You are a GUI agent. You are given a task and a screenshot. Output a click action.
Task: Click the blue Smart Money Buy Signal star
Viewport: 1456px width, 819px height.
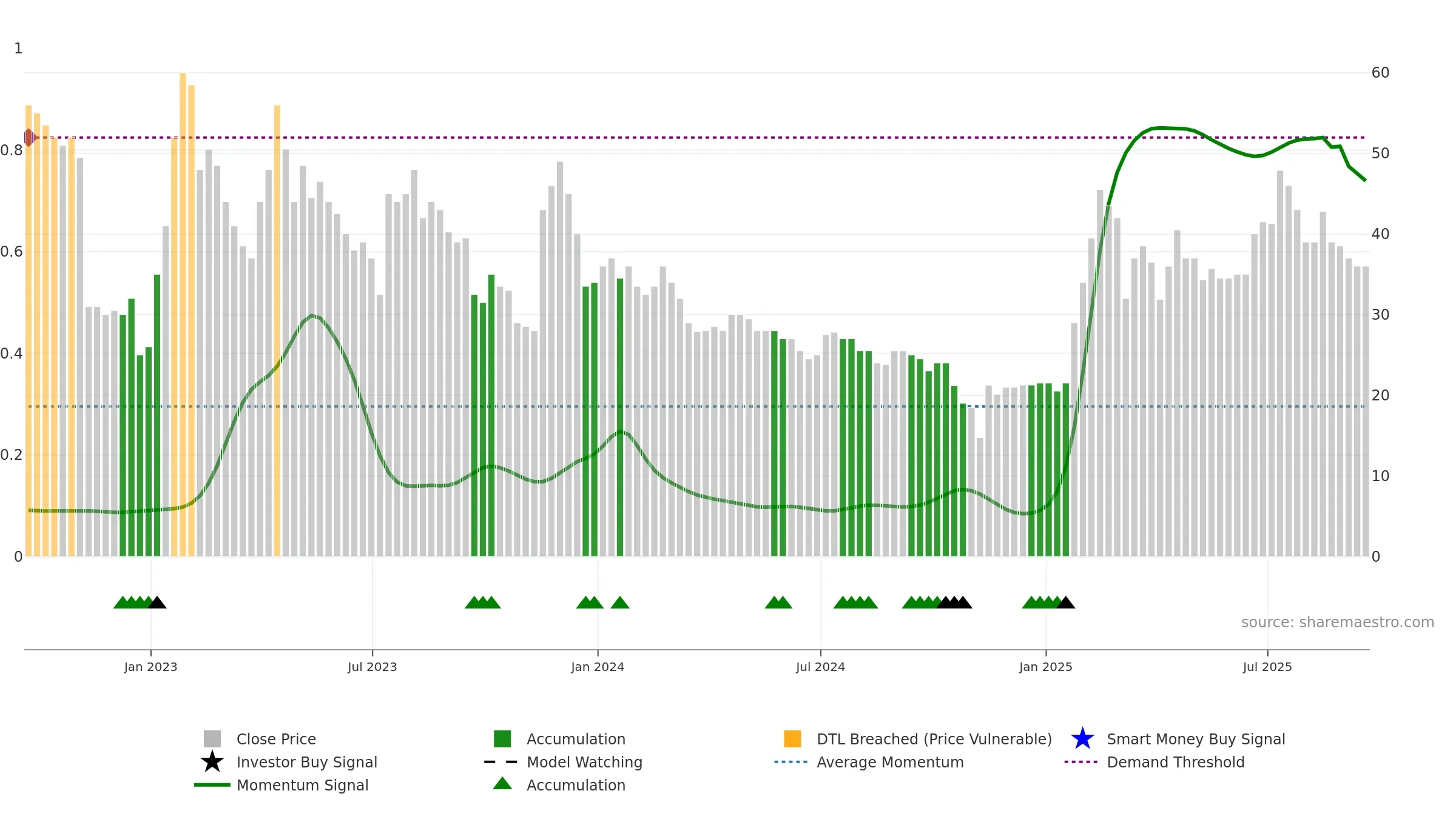(1082, 739)
